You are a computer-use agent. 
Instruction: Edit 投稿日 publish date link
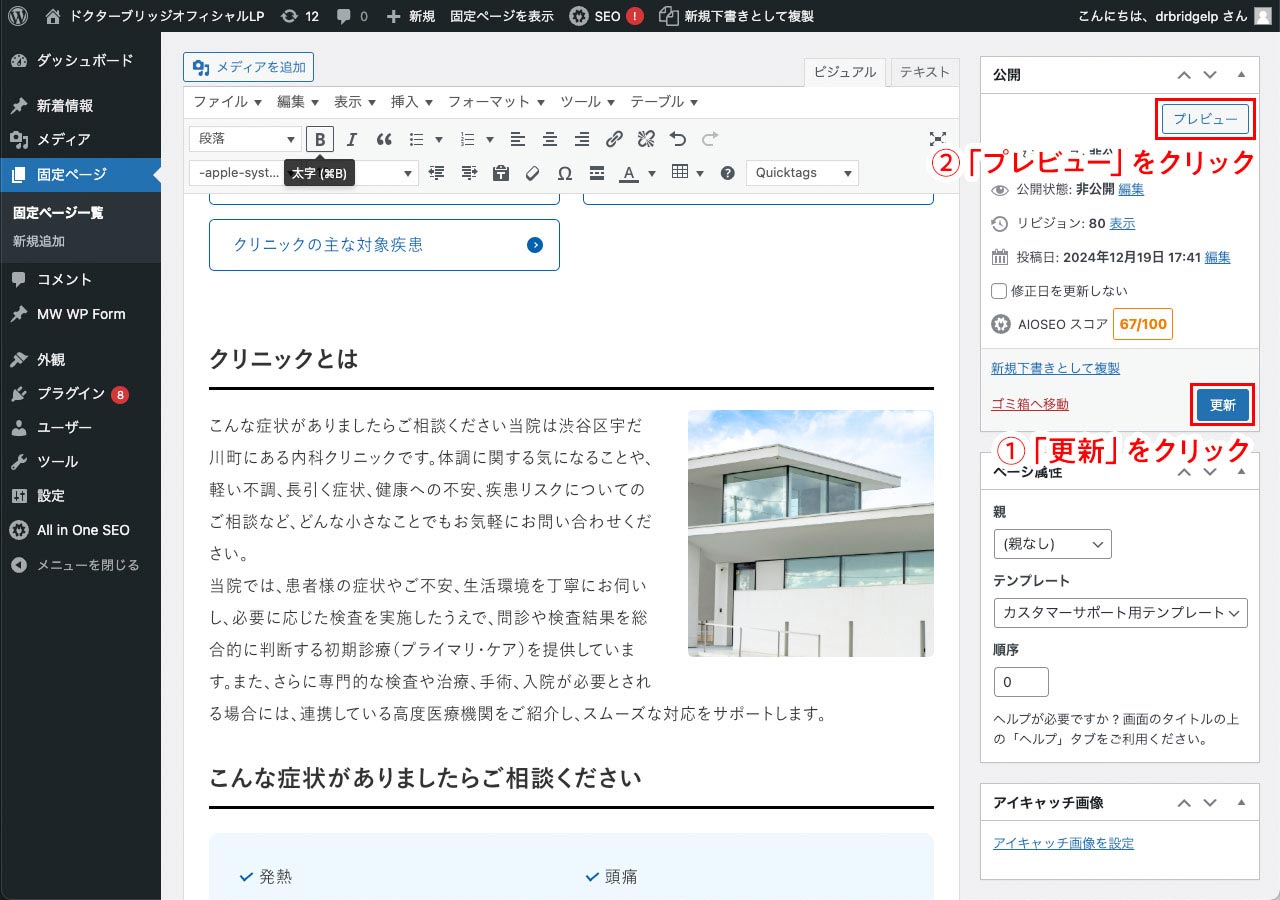(x=1217, y=257)
